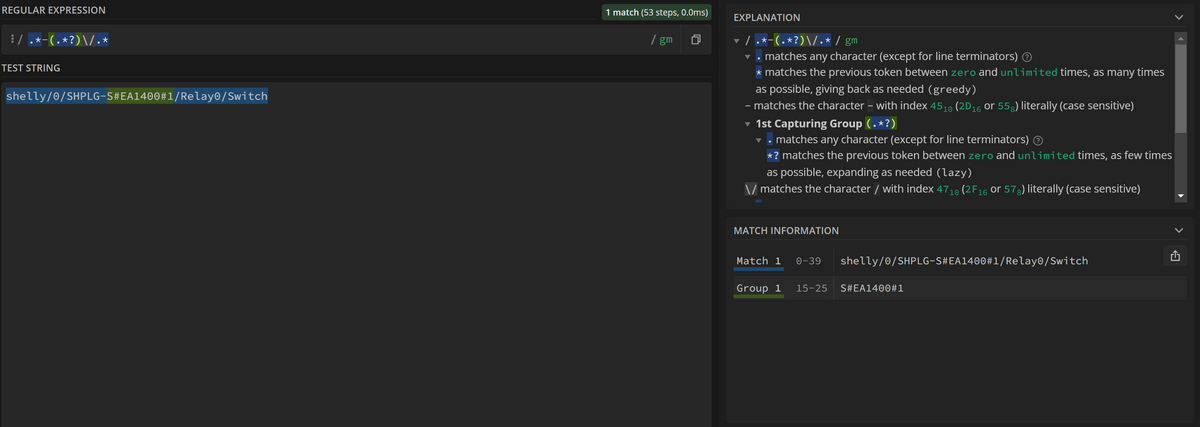
Task: Click the explanation line mentioning index 45
Action: 938,106
